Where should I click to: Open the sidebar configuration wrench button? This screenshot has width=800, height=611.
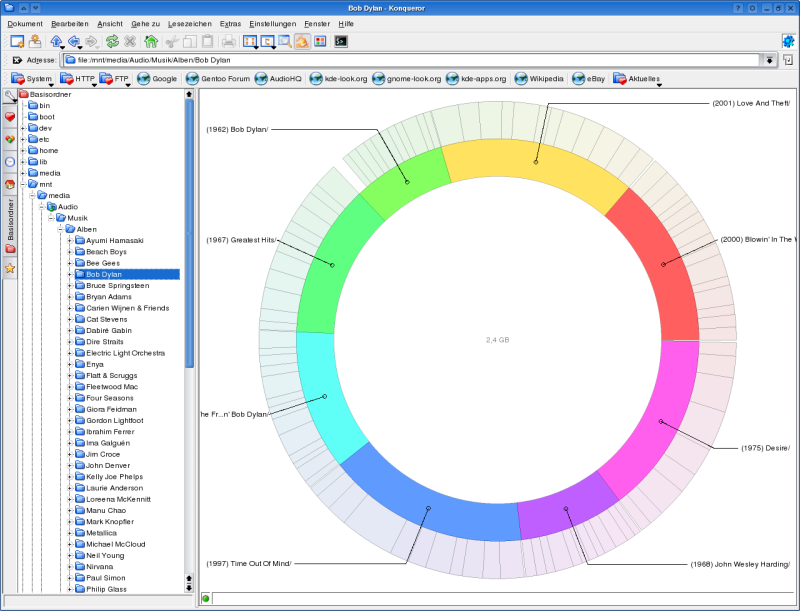click(x=10, y=95)
